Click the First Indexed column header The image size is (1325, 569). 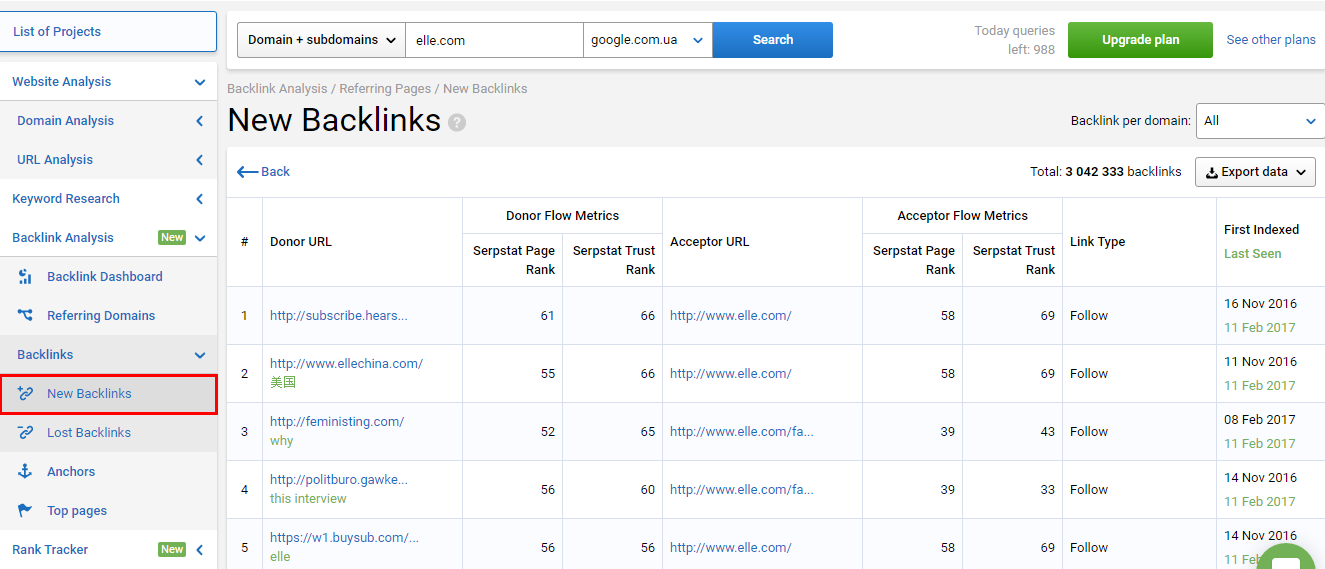1261,230
